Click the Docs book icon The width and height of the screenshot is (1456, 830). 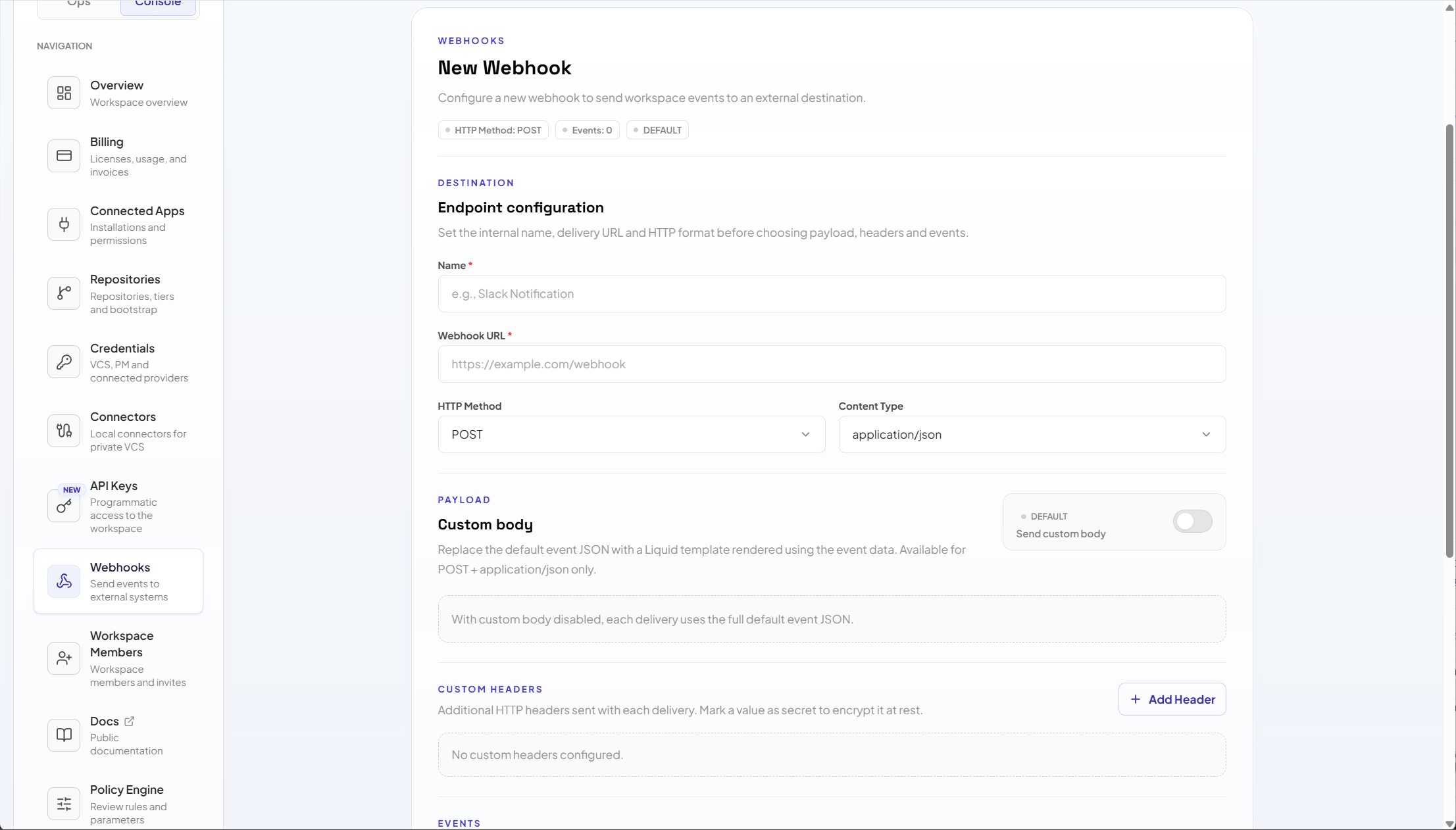[x=64, y=735]
